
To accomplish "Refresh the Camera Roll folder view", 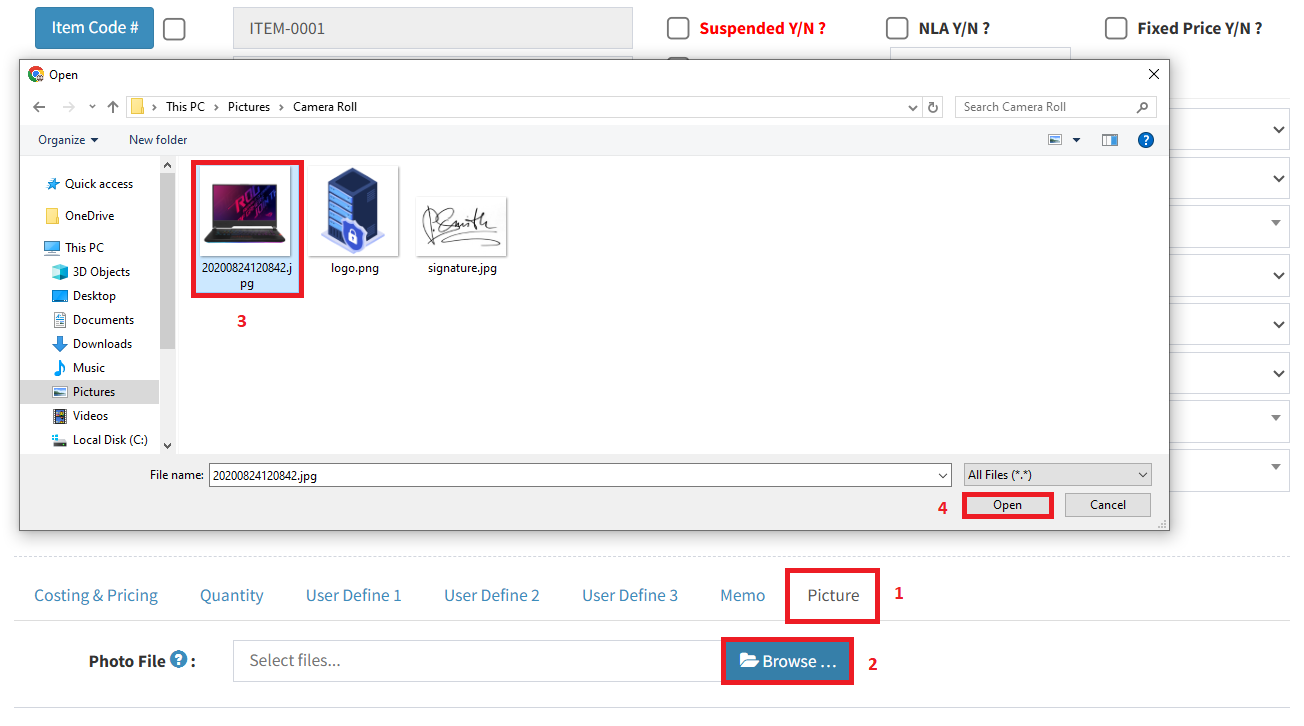I will click(x=933, y=107).
